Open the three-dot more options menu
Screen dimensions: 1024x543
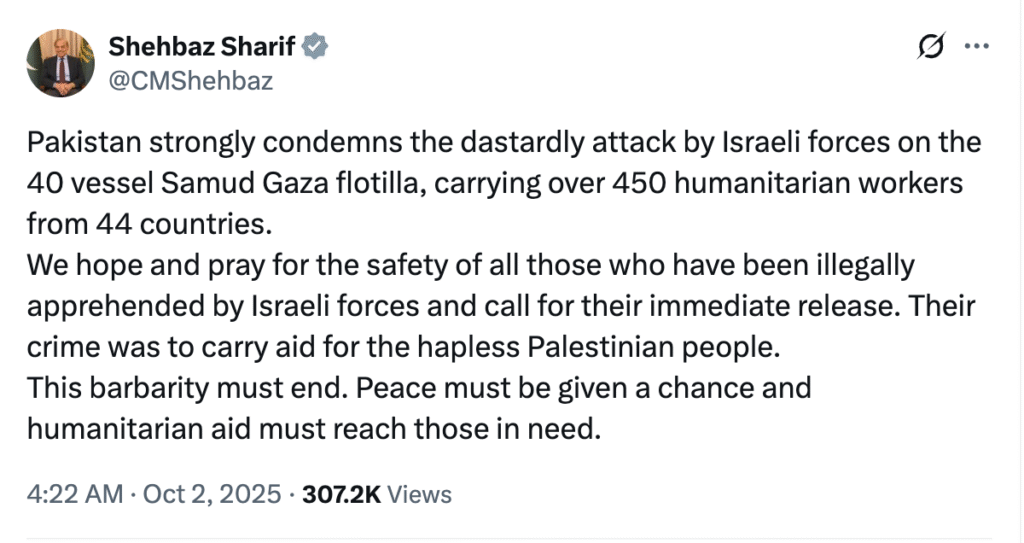point(975,46)
